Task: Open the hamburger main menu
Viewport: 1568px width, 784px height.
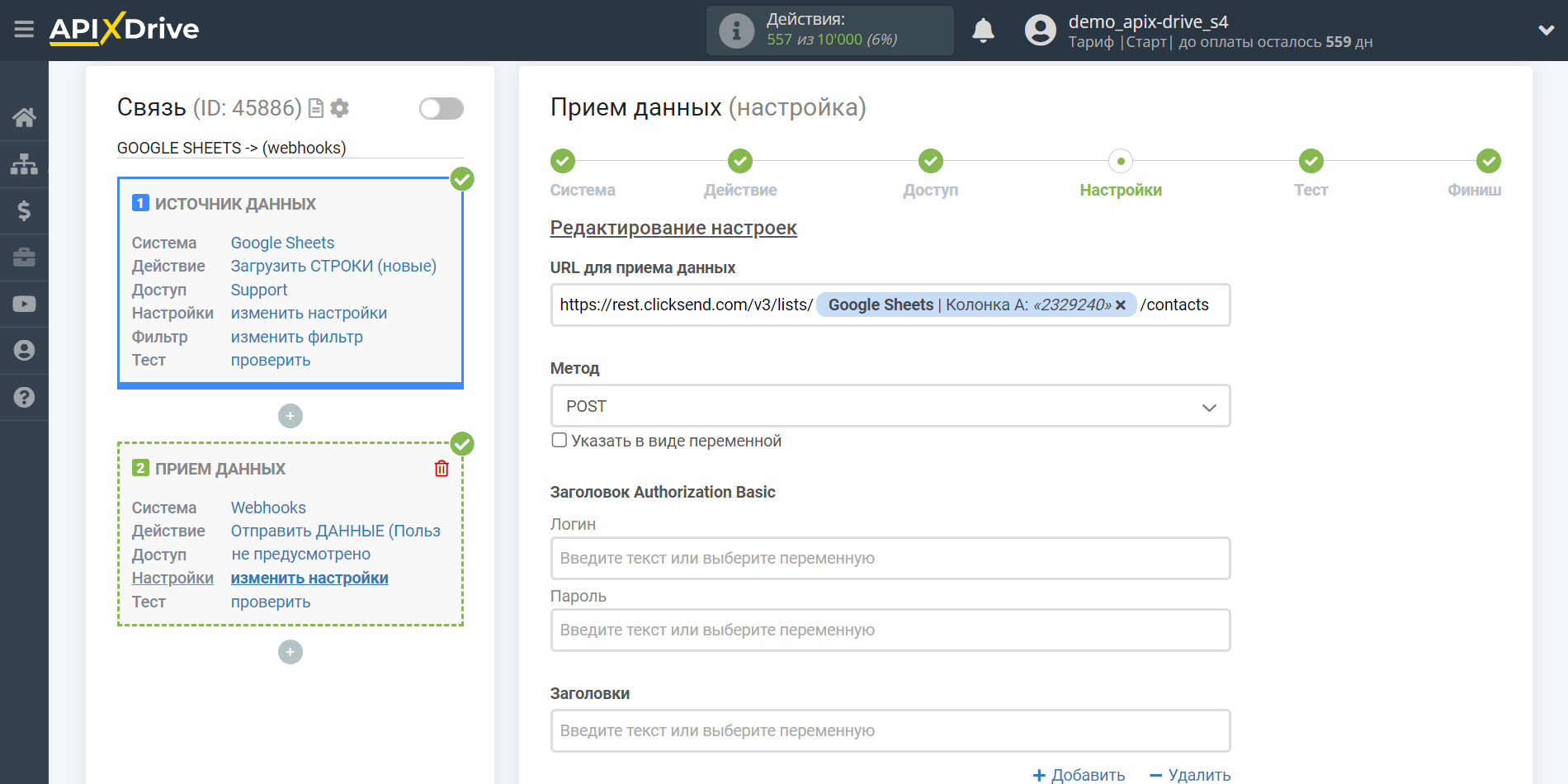Action: pyautogui.click(x=24, y=30)
